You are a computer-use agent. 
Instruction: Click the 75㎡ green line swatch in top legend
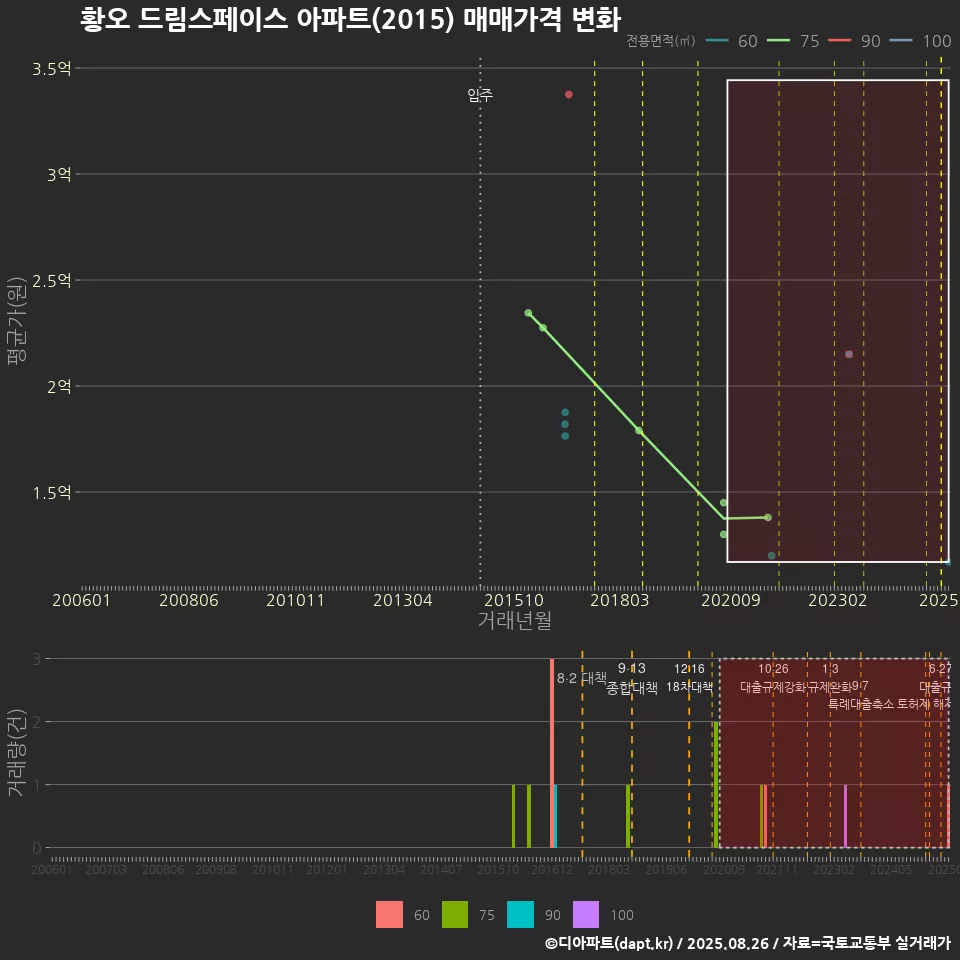(779, 41)
